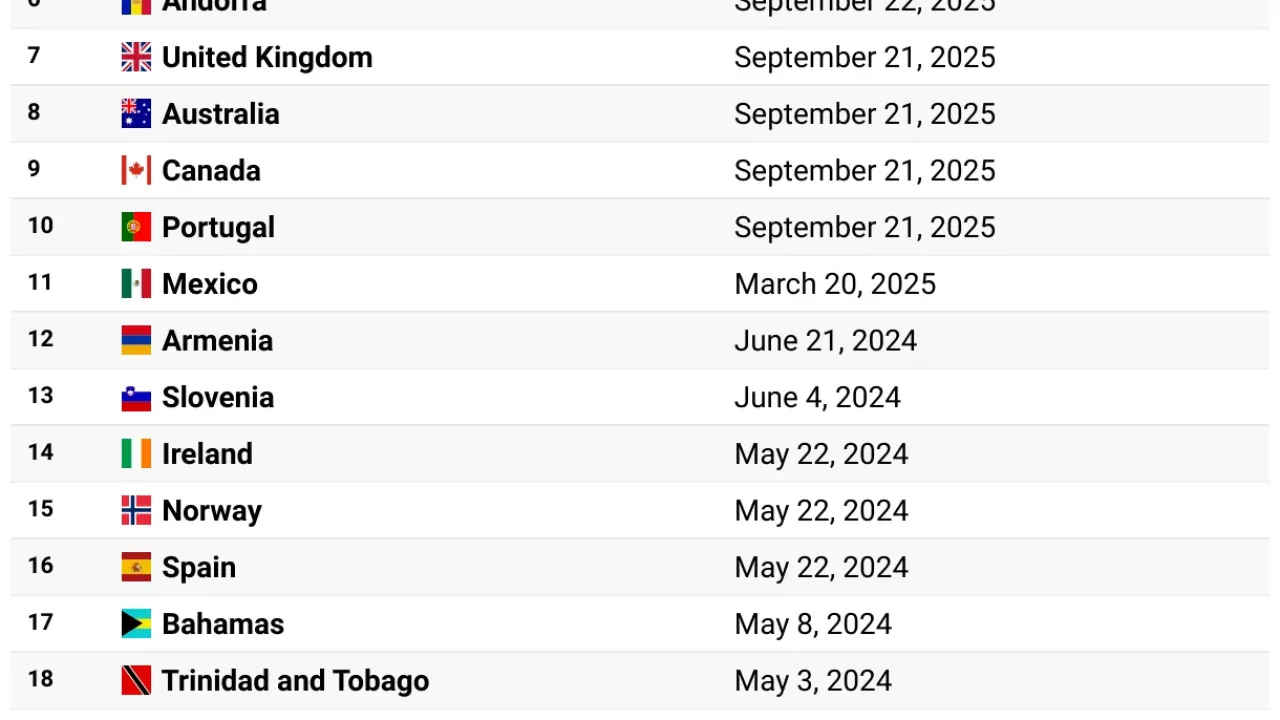The image size is (1280, 720).
Task: Select the Bahamas flag icon
Action: click(136, 624)
